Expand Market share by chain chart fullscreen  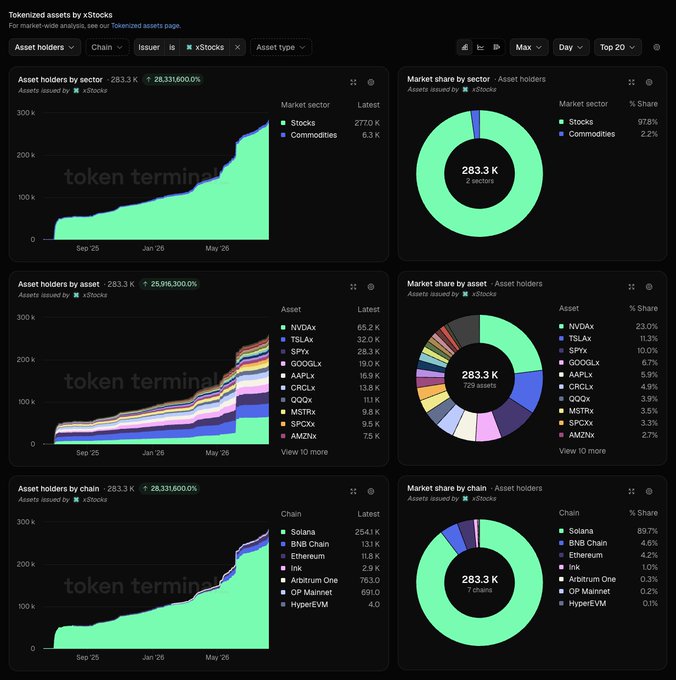(x=631, y=491)
